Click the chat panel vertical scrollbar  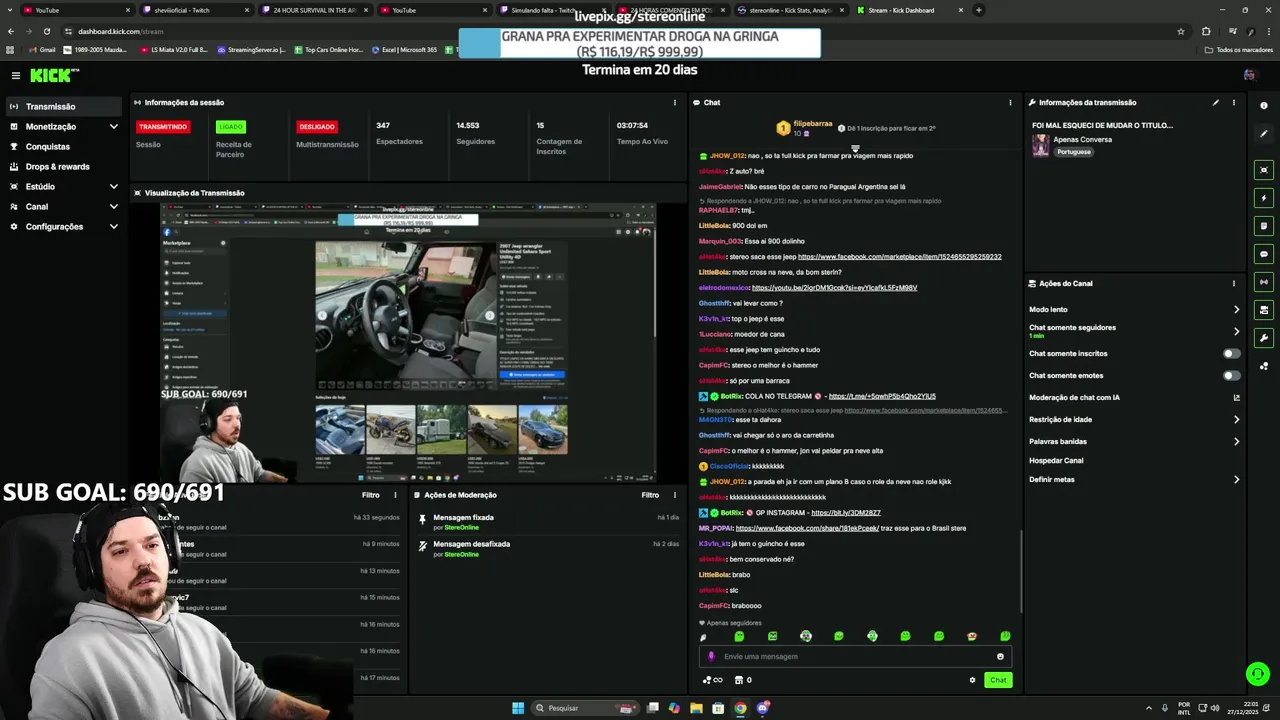pos(1020,570)
